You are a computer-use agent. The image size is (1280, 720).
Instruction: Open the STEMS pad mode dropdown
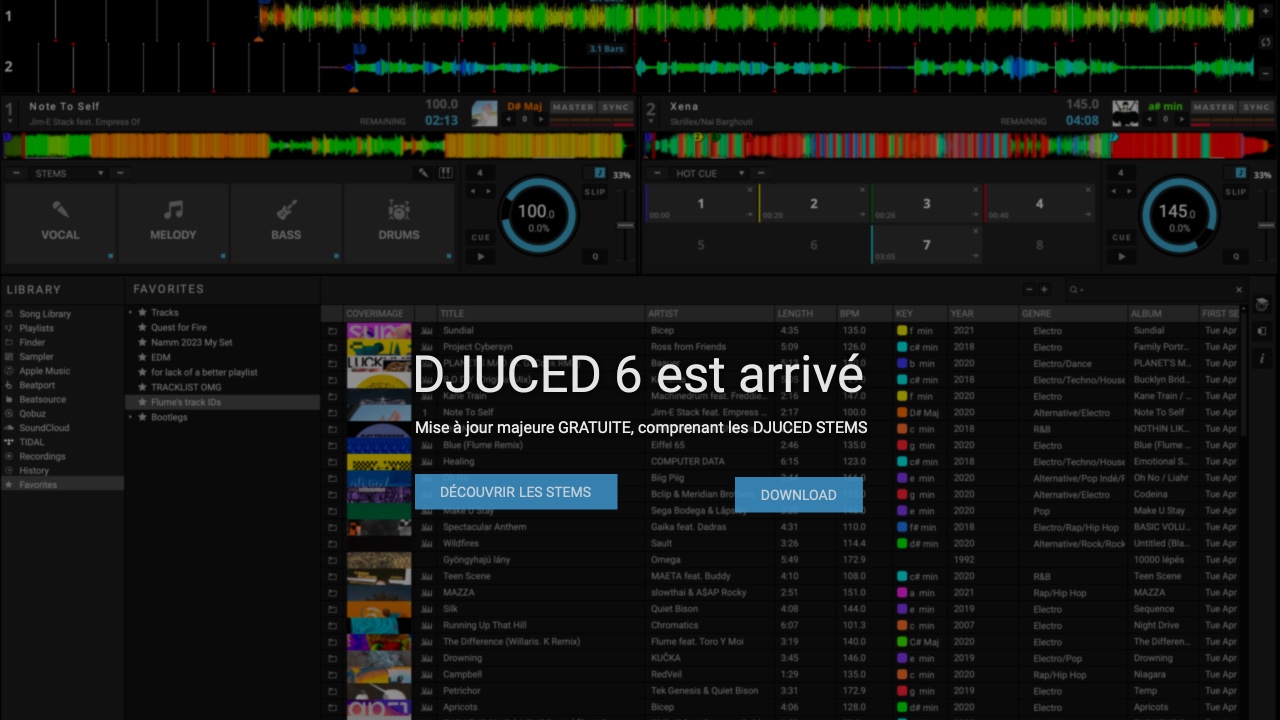[67, 173]
